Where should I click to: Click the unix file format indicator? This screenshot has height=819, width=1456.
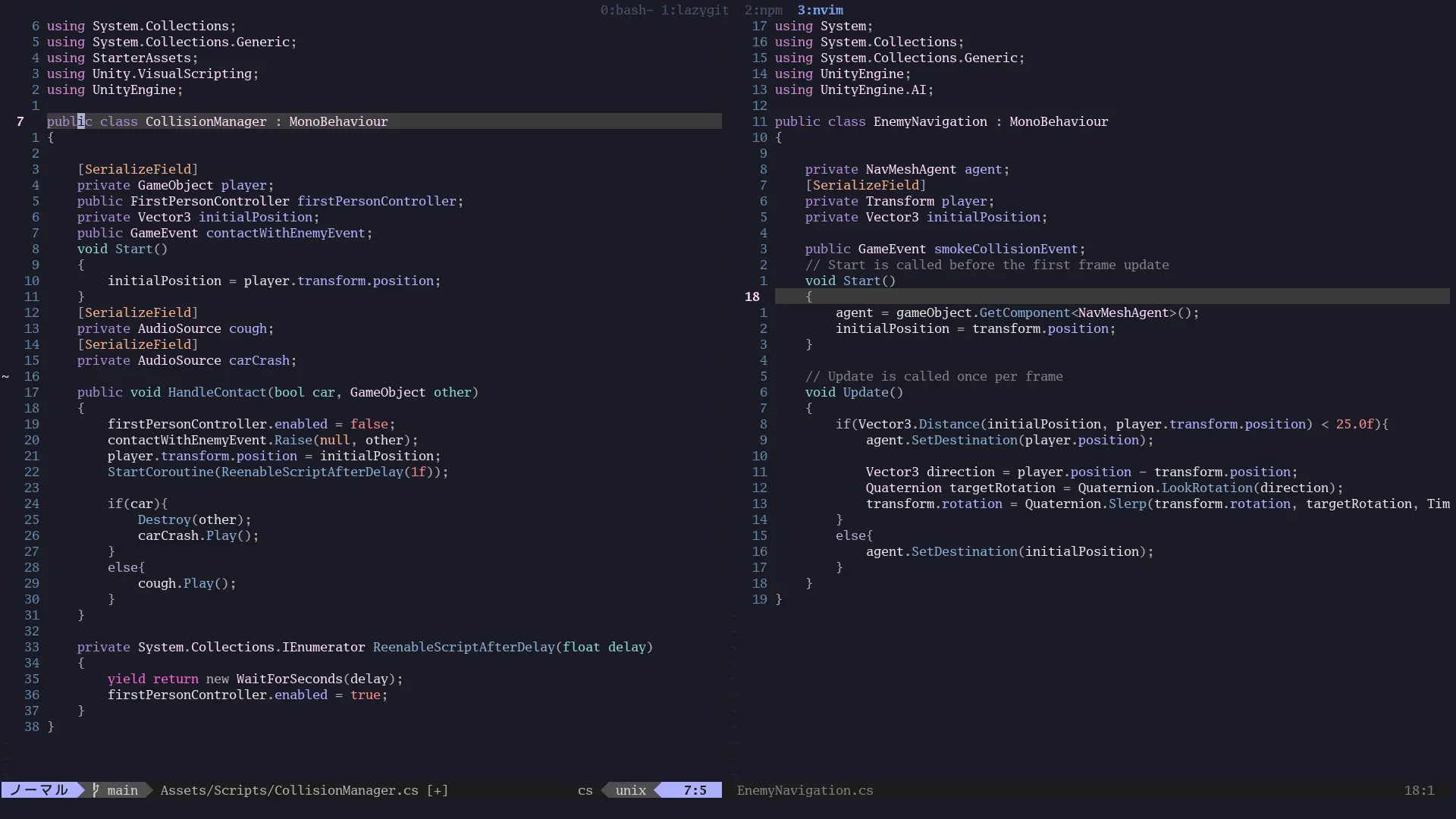click(630, 790)
